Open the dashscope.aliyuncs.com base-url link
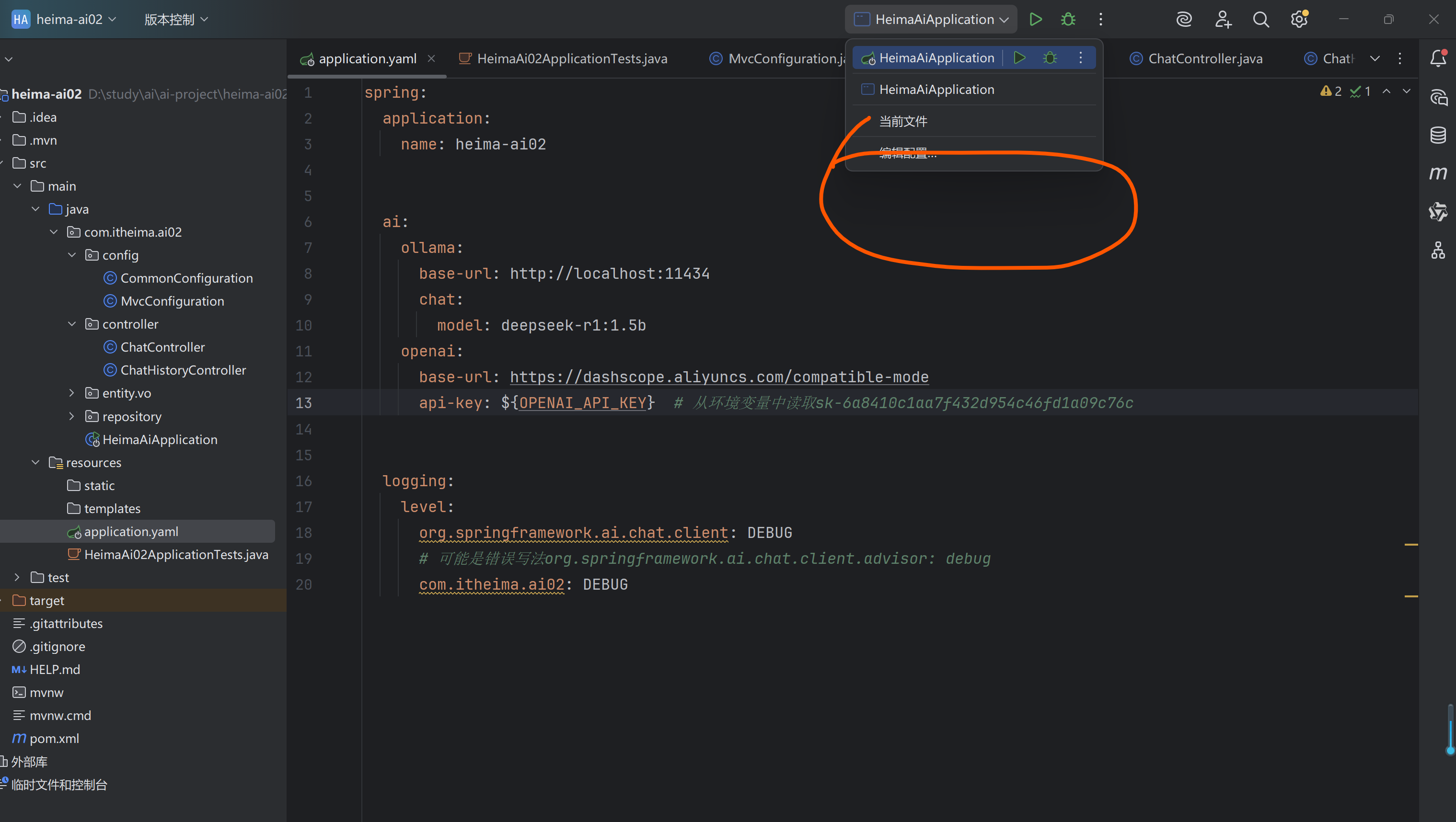The width and height of the screenshot is (1456, 822). click(718, 377)
